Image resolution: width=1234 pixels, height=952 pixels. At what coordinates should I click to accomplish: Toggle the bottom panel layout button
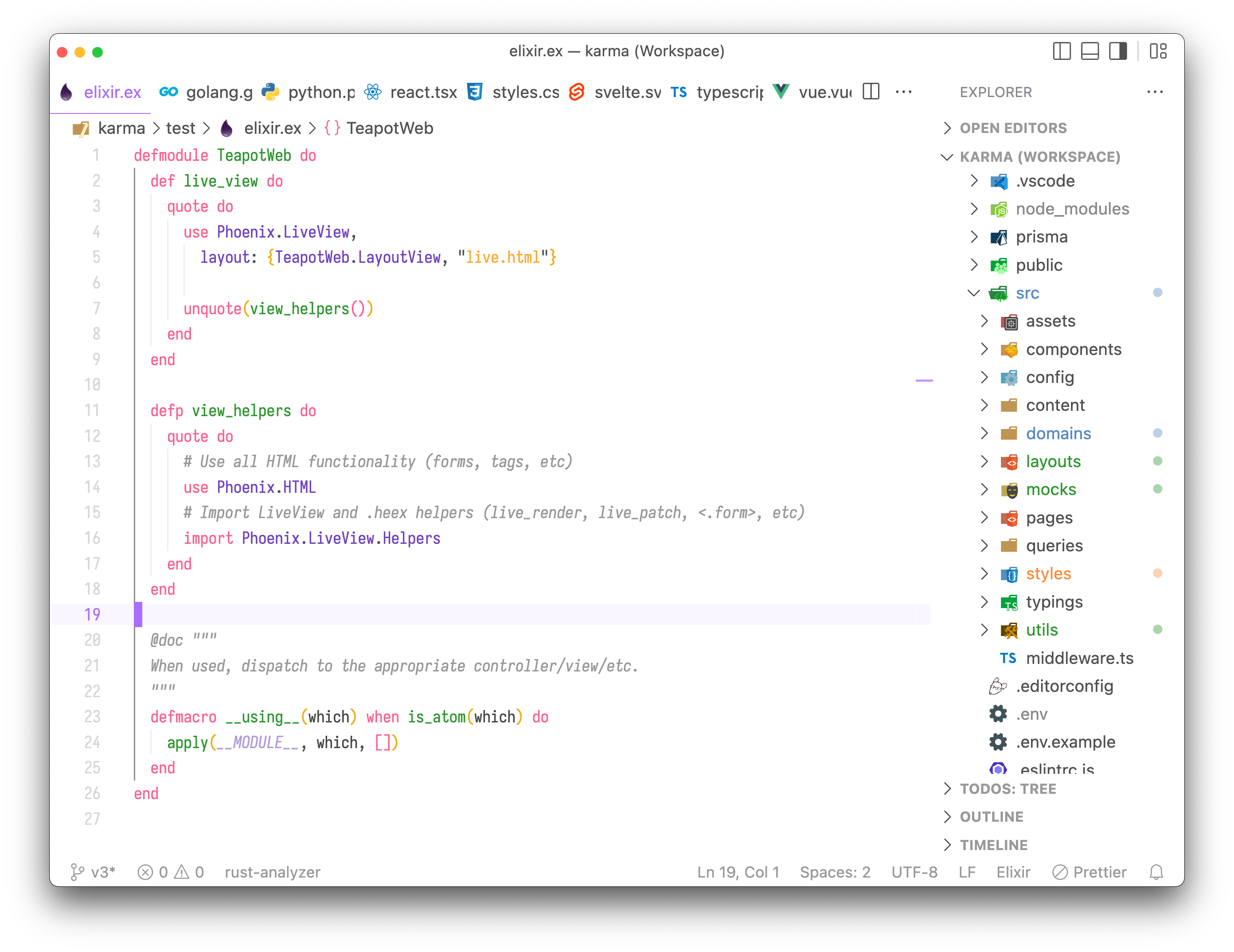(1090, 51)
